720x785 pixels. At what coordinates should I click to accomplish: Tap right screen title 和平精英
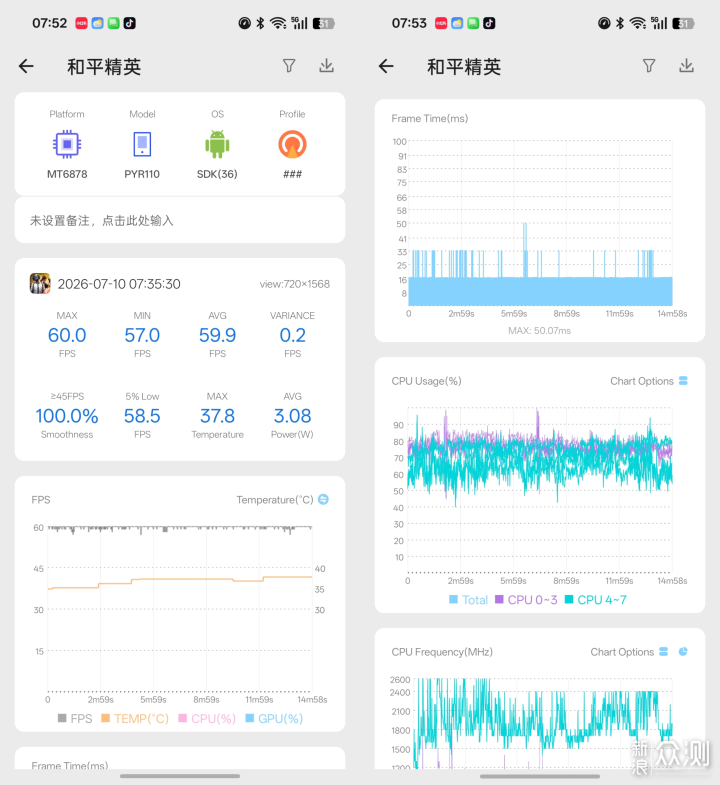464,67
